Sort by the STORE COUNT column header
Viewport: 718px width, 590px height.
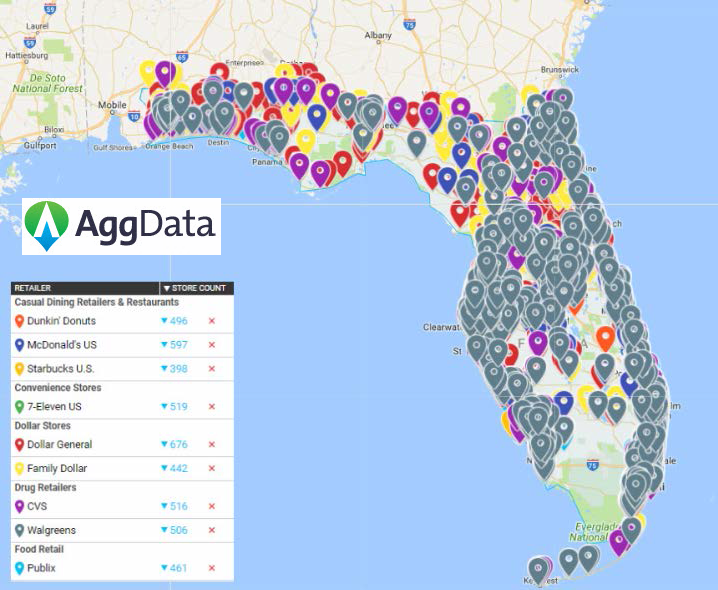(196, 288)
